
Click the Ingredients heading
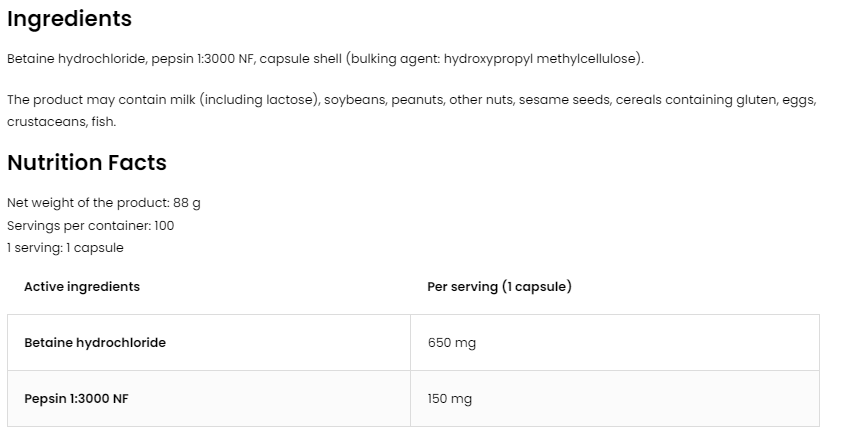(x=69, y=19)
